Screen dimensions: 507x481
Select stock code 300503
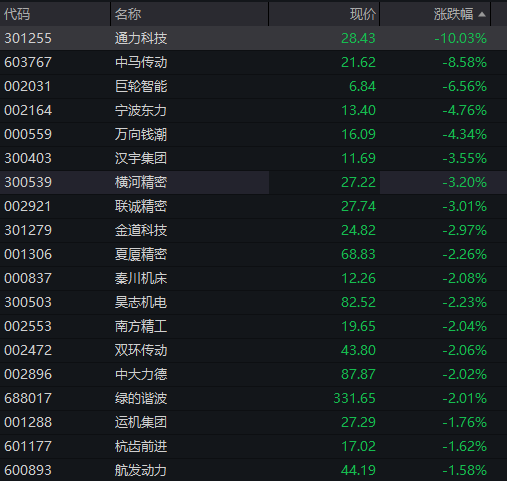(28, 302)
